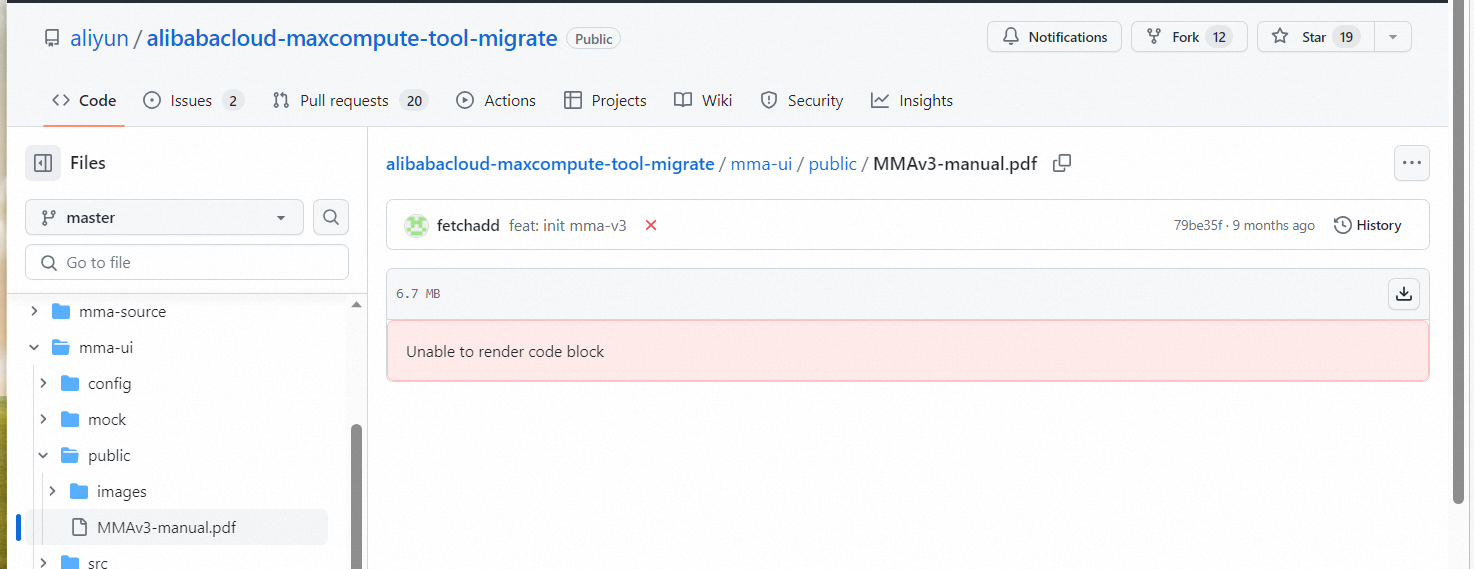Open the commit History link
The height and width of the screenshot is (569, 1474).
[1367, 225]
